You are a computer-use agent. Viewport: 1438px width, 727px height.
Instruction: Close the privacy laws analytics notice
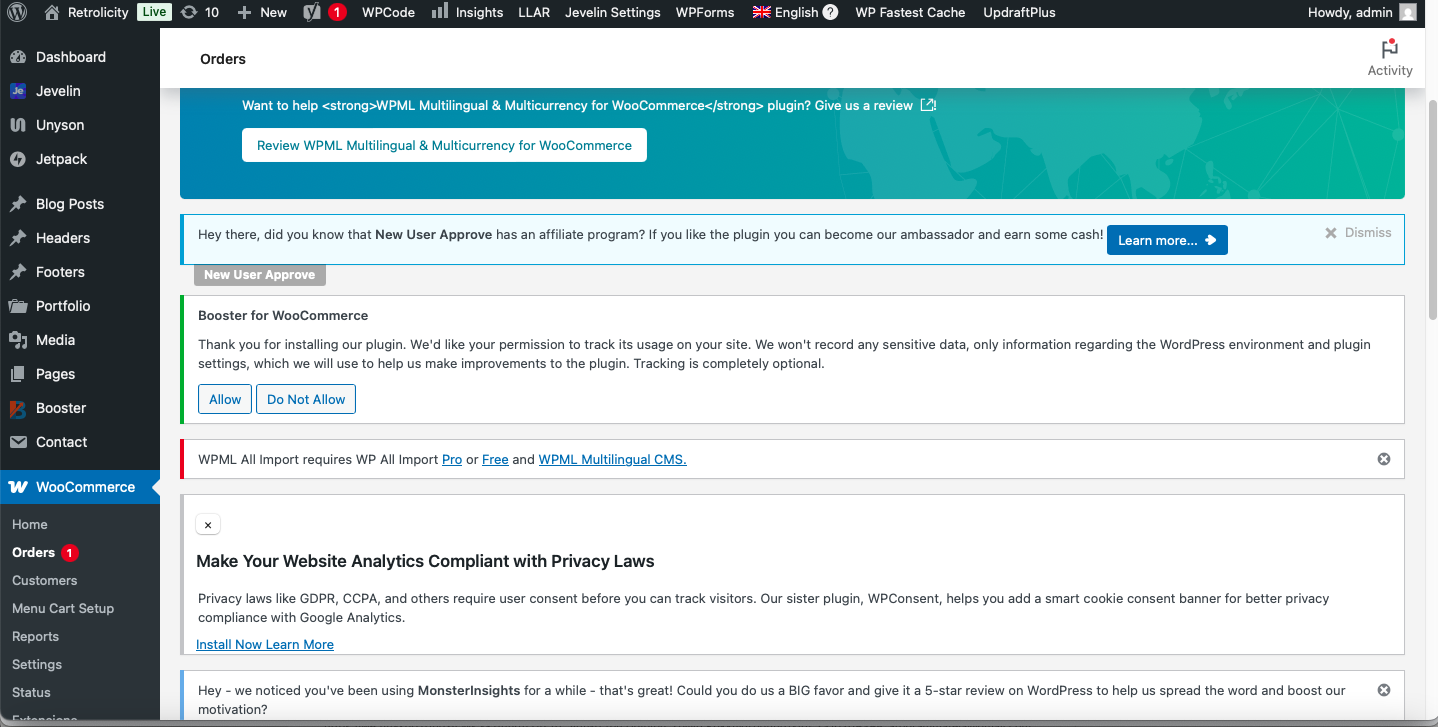(208, 524)
